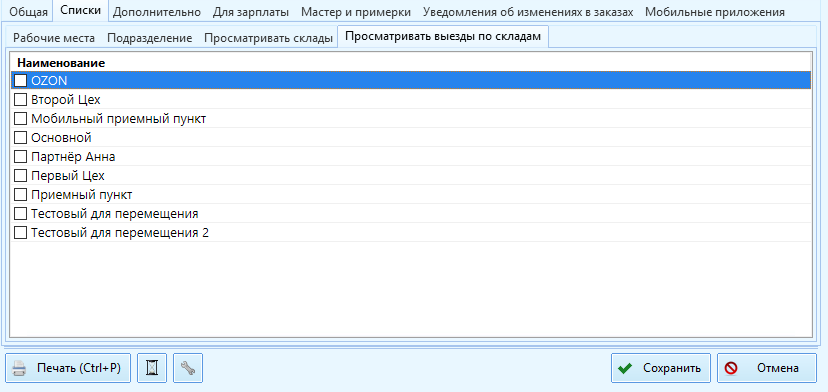This screenshot has height=392, width=828.
Task: Toggle the Основной checkbox
Action: tap(20, 138)
